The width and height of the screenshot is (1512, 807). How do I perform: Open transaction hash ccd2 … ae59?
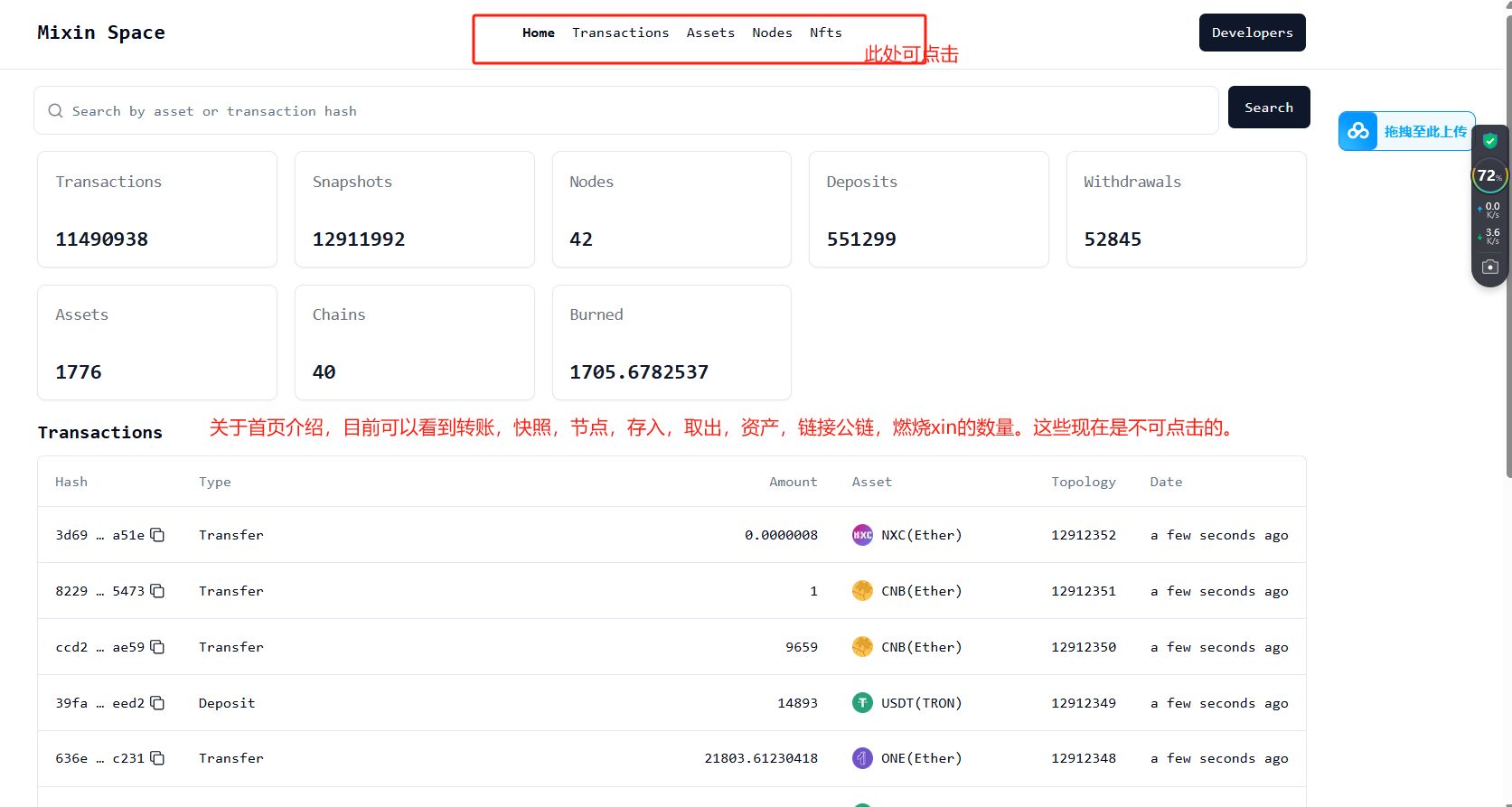(x=99, y=647)
